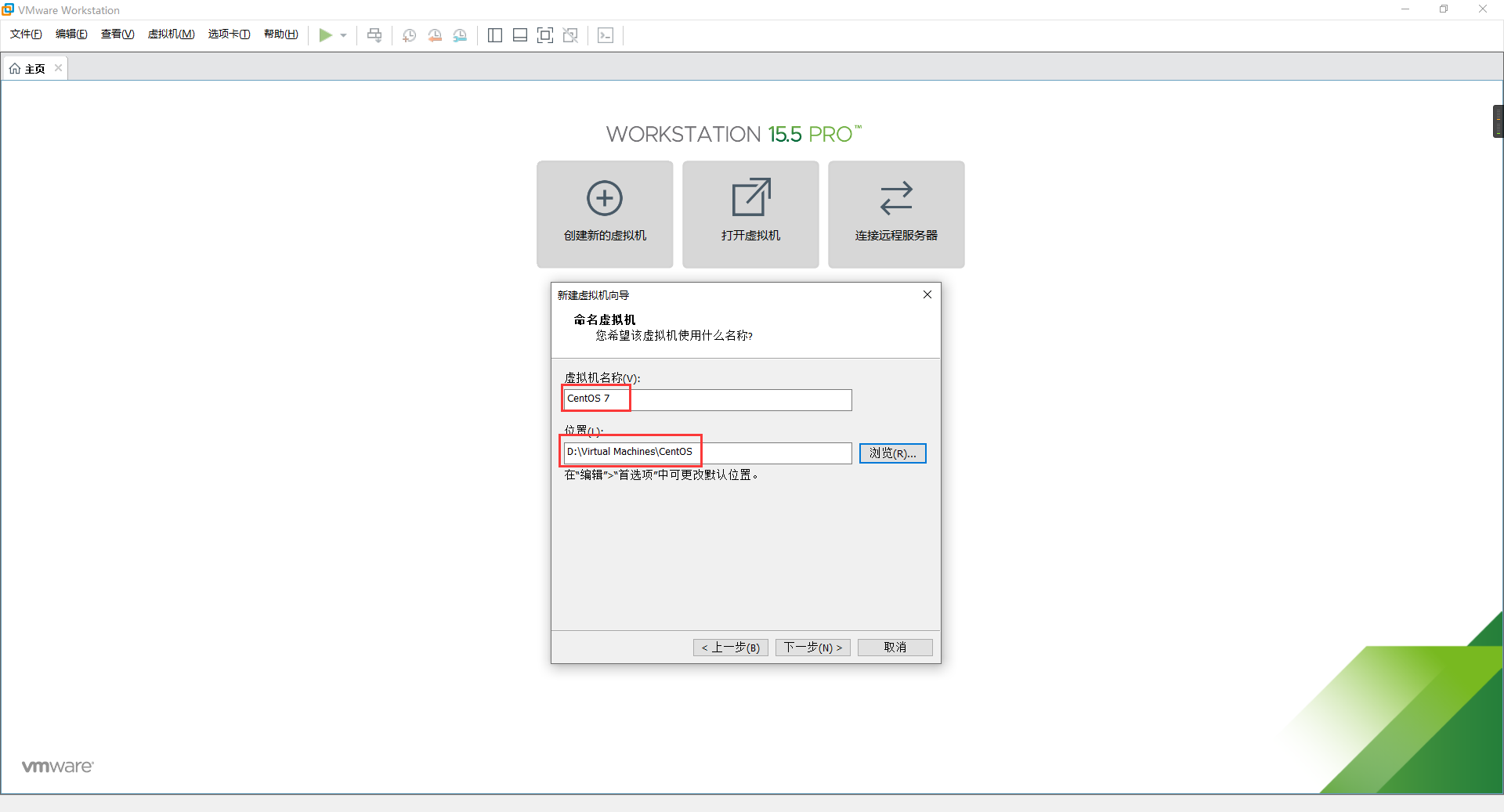
Task: Restore down the VMware Workstation window
Action: click(x=1444, y=9)
